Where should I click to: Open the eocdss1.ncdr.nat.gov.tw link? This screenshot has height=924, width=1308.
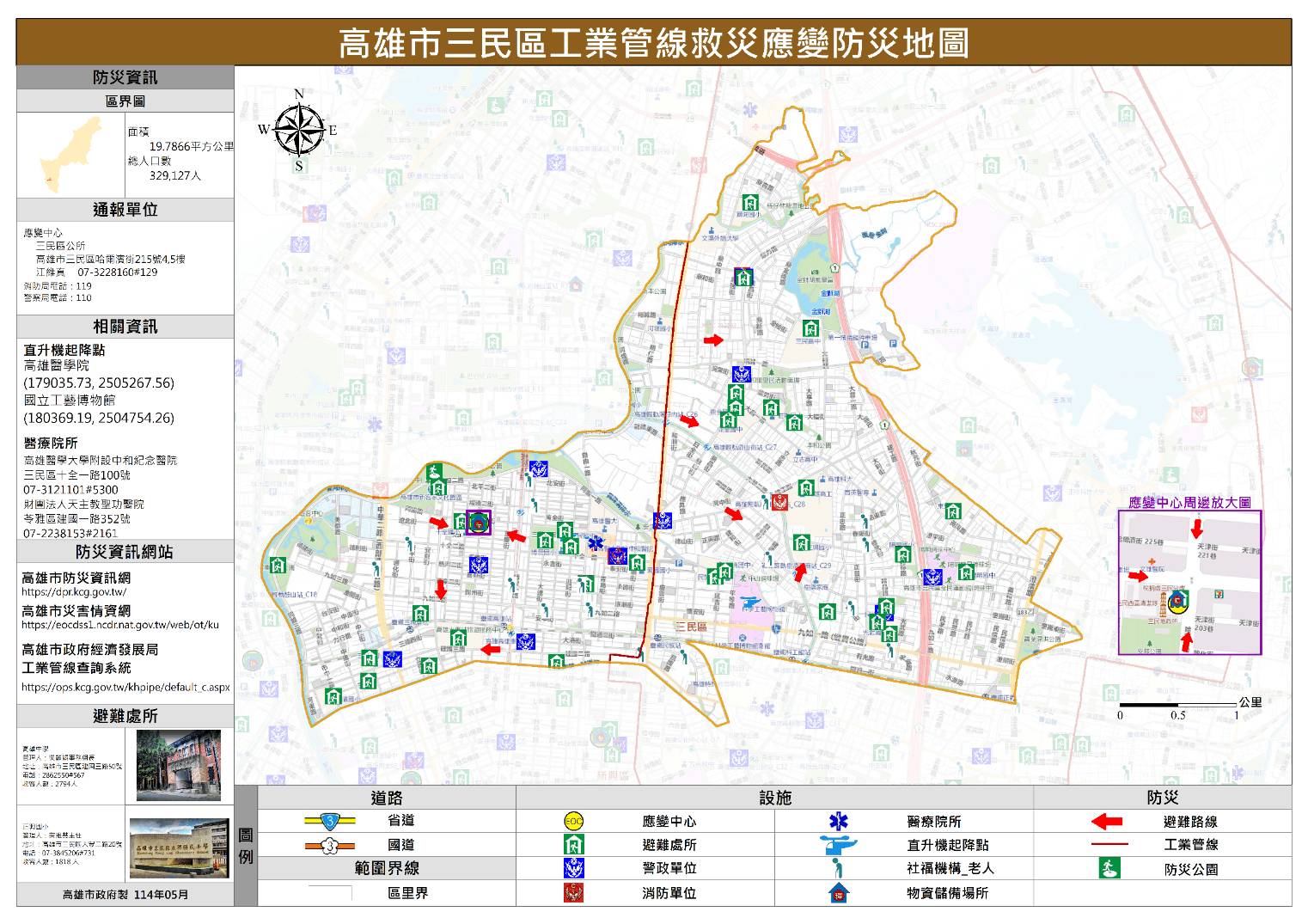(x=120, y=625)
